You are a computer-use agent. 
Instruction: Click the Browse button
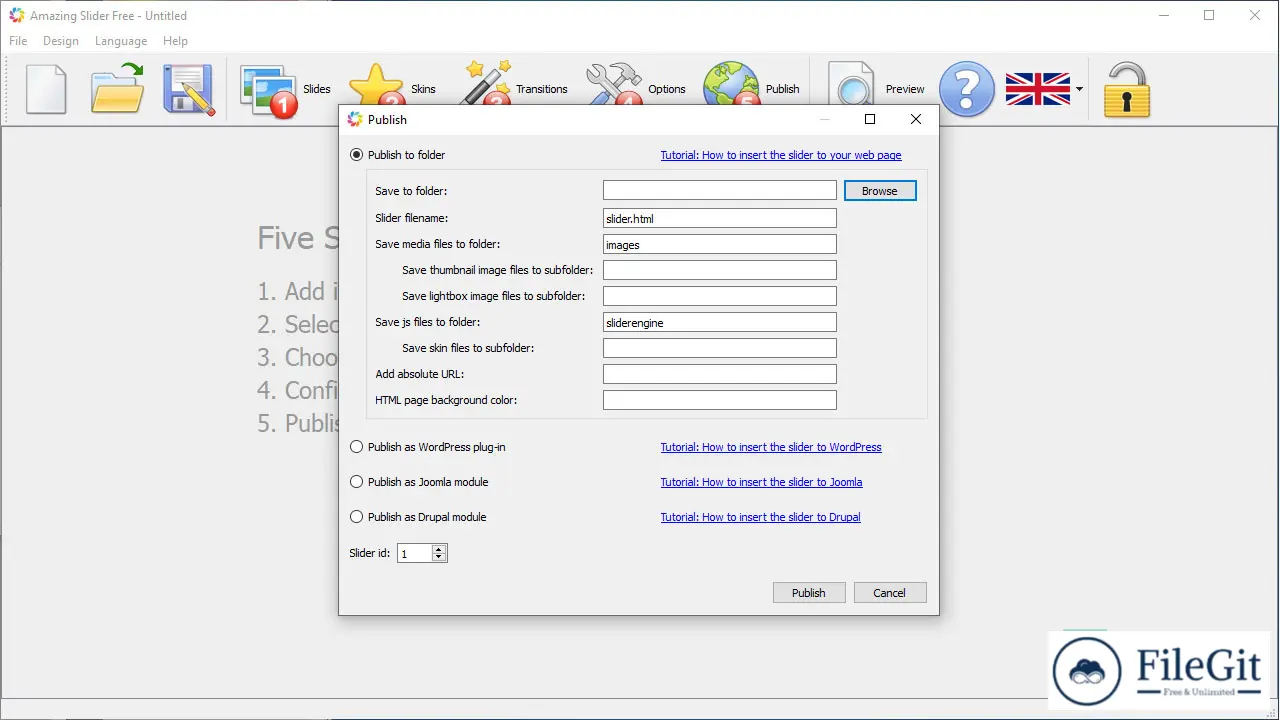[880, 191]
